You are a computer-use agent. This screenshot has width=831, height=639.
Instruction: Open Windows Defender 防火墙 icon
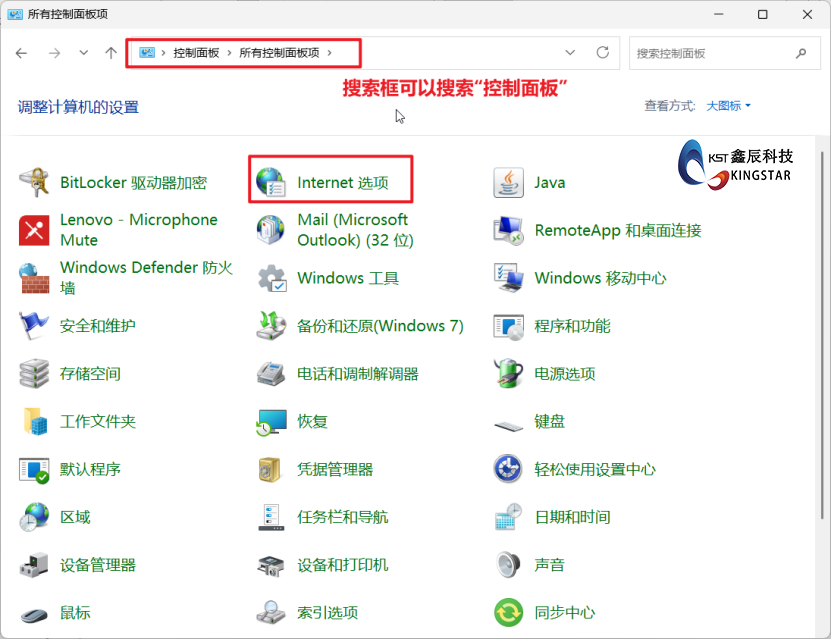point(35,278)
